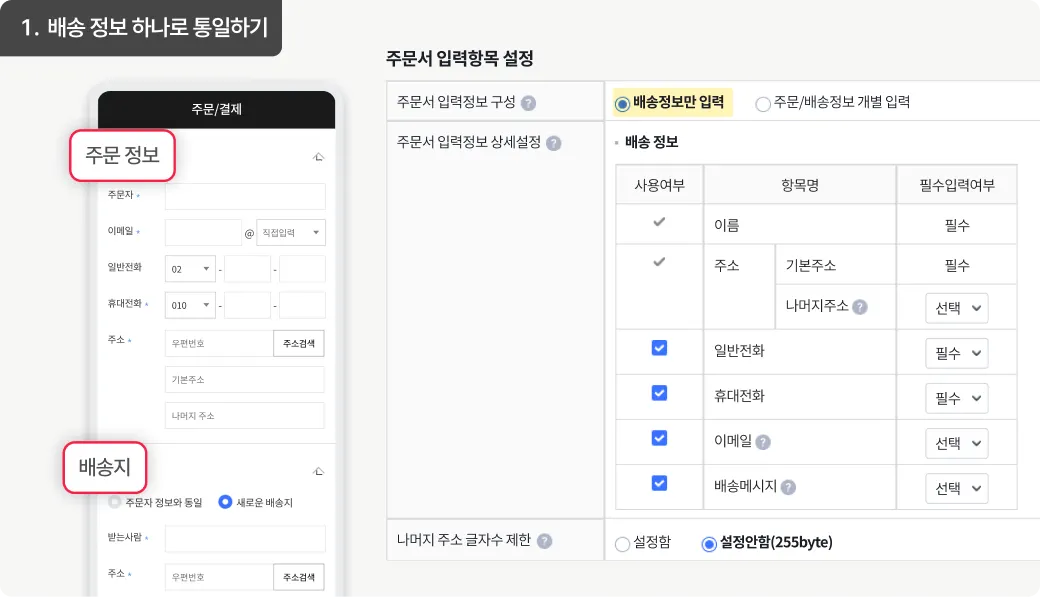This screenshot has width=1040, height=597.
Task: Choose 새로운 배송지 radio in phone preview
Action: coord(226,502)
